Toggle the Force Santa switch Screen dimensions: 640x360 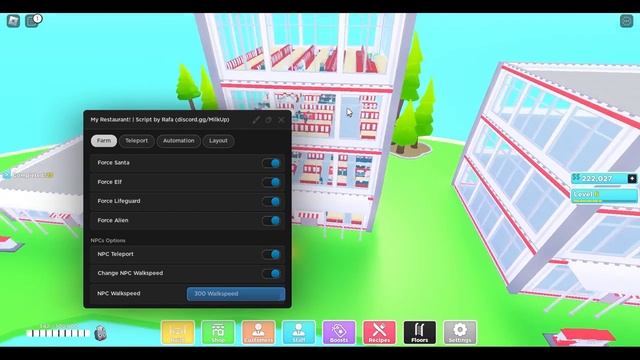click(271, 163)
